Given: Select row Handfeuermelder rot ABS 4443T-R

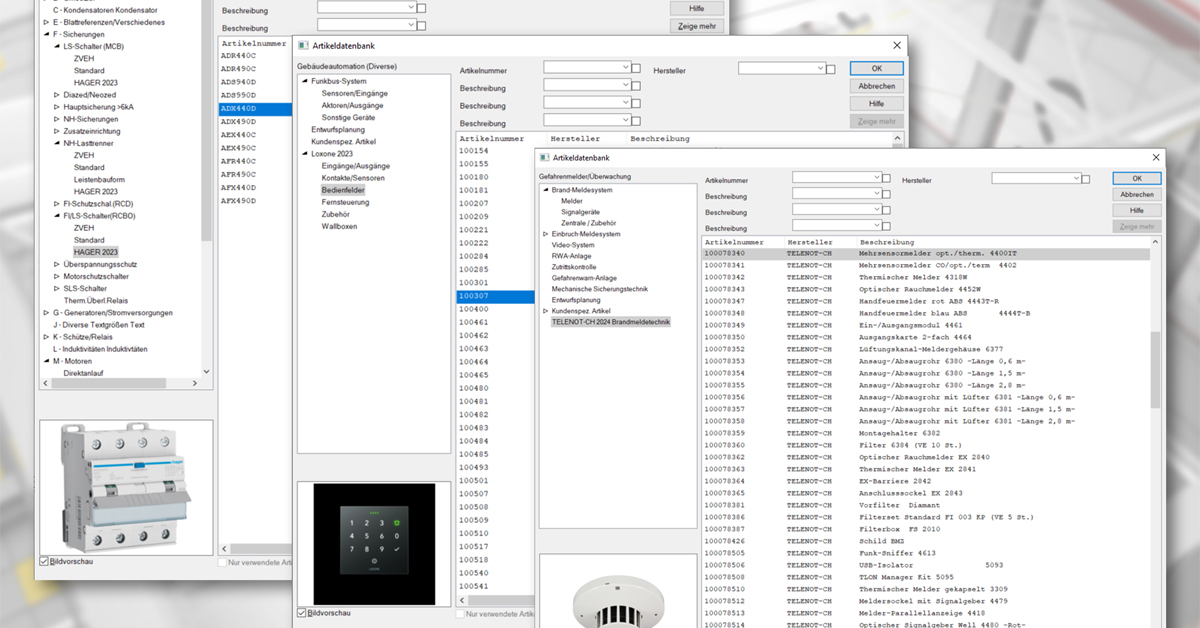Looking at the screenshot, I should [927, 301].
